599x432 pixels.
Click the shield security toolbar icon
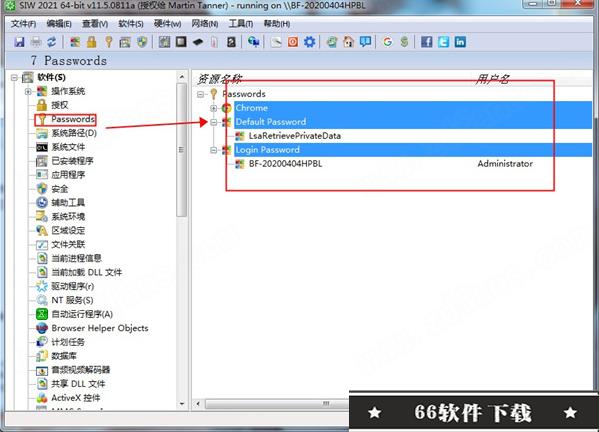142,42
